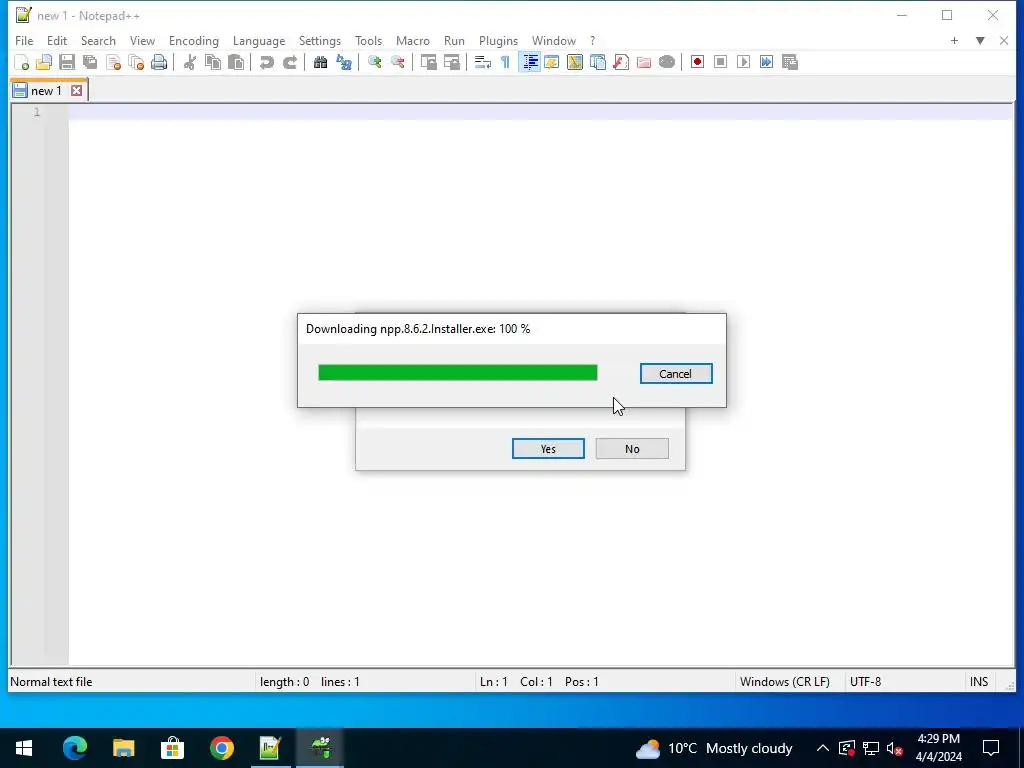The width and height of the screenshot is (1024, 768).
Task: Select the 'new 1' document tab
Action: [46, 91]
